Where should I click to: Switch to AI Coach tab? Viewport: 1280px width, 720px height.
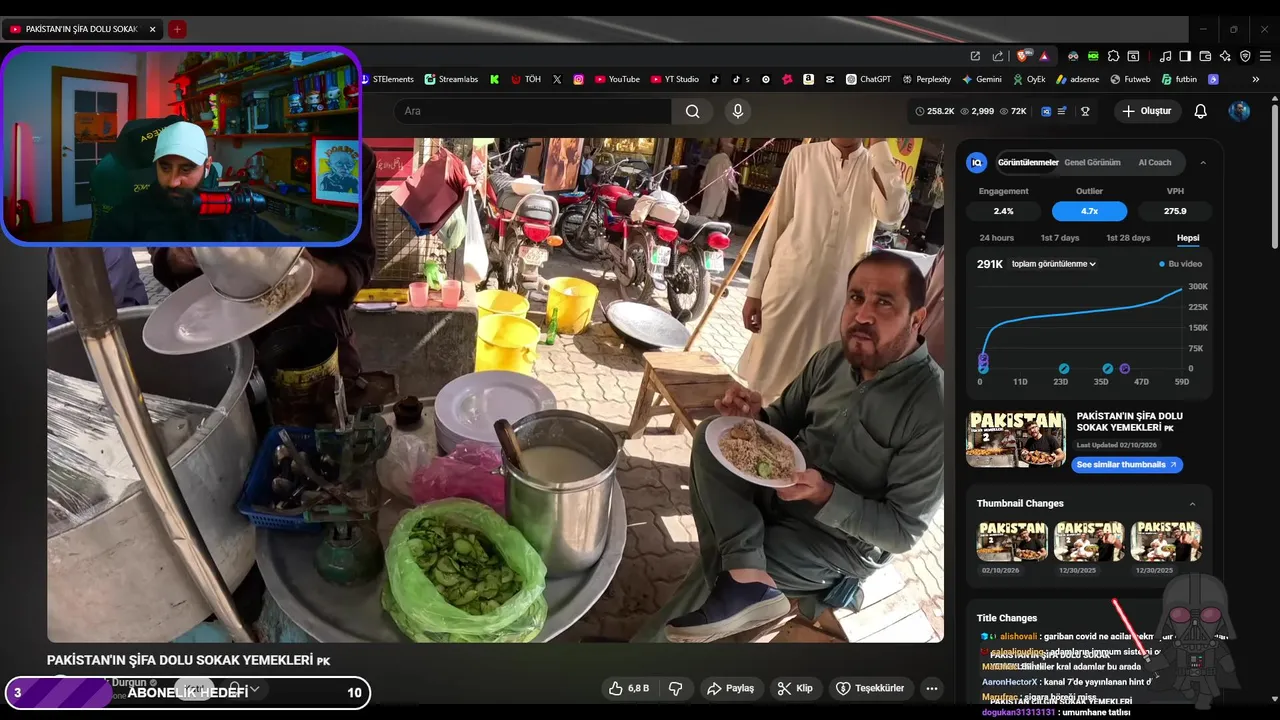pos(1155,162)
